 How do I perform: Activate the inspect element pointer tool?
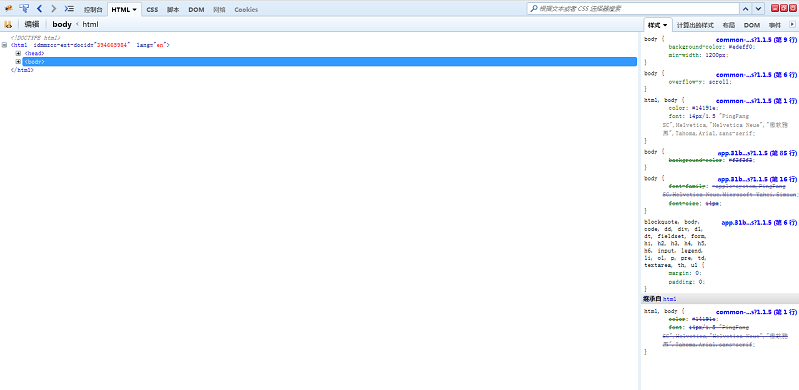click(24, 9)
